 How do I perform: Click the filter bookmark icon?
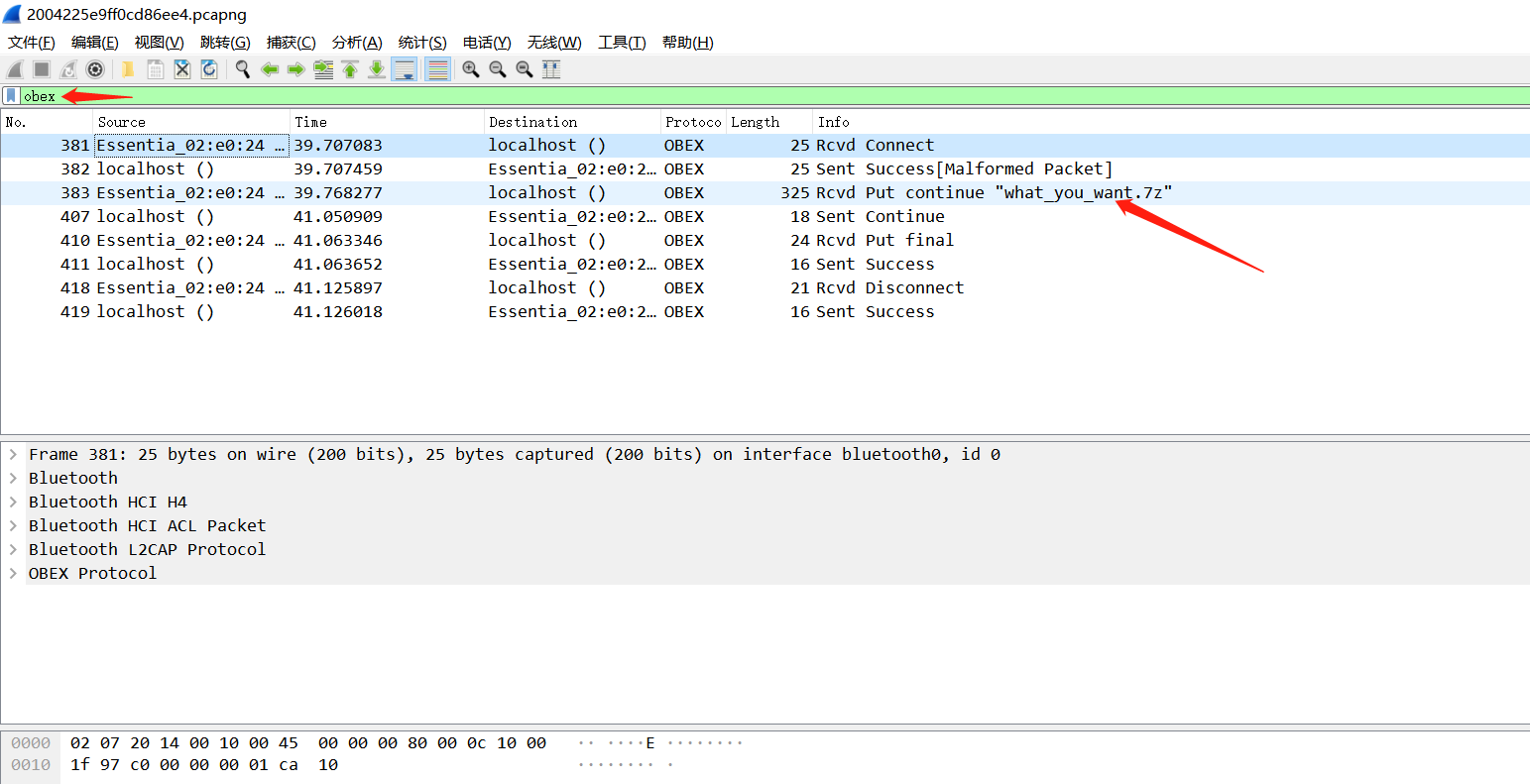tap(10, 95)
